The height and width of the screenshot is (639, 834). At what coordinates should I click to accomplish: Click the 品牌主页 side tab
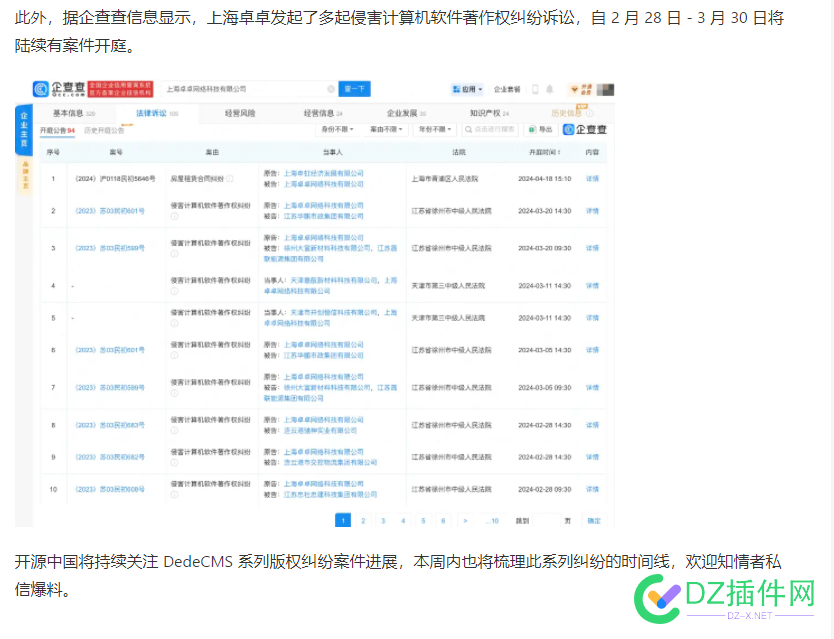[24, 176]
